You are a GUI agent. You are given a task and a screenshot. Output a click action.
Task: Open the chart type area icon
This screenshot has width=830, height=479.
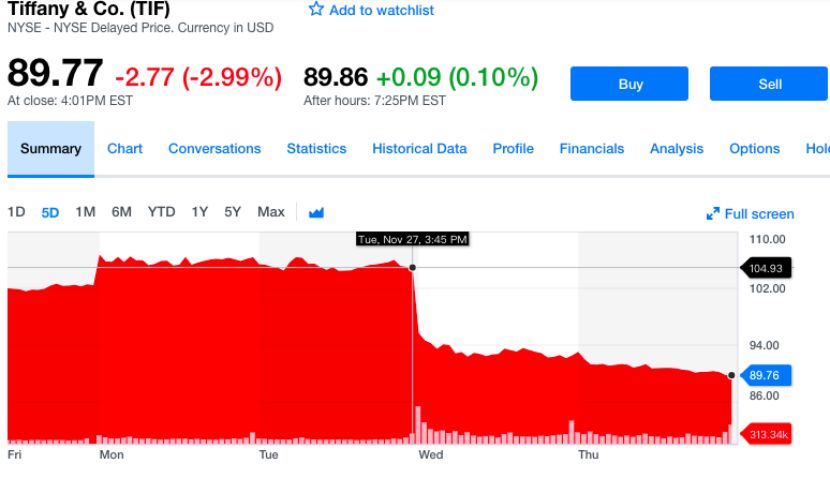(316, 212)
